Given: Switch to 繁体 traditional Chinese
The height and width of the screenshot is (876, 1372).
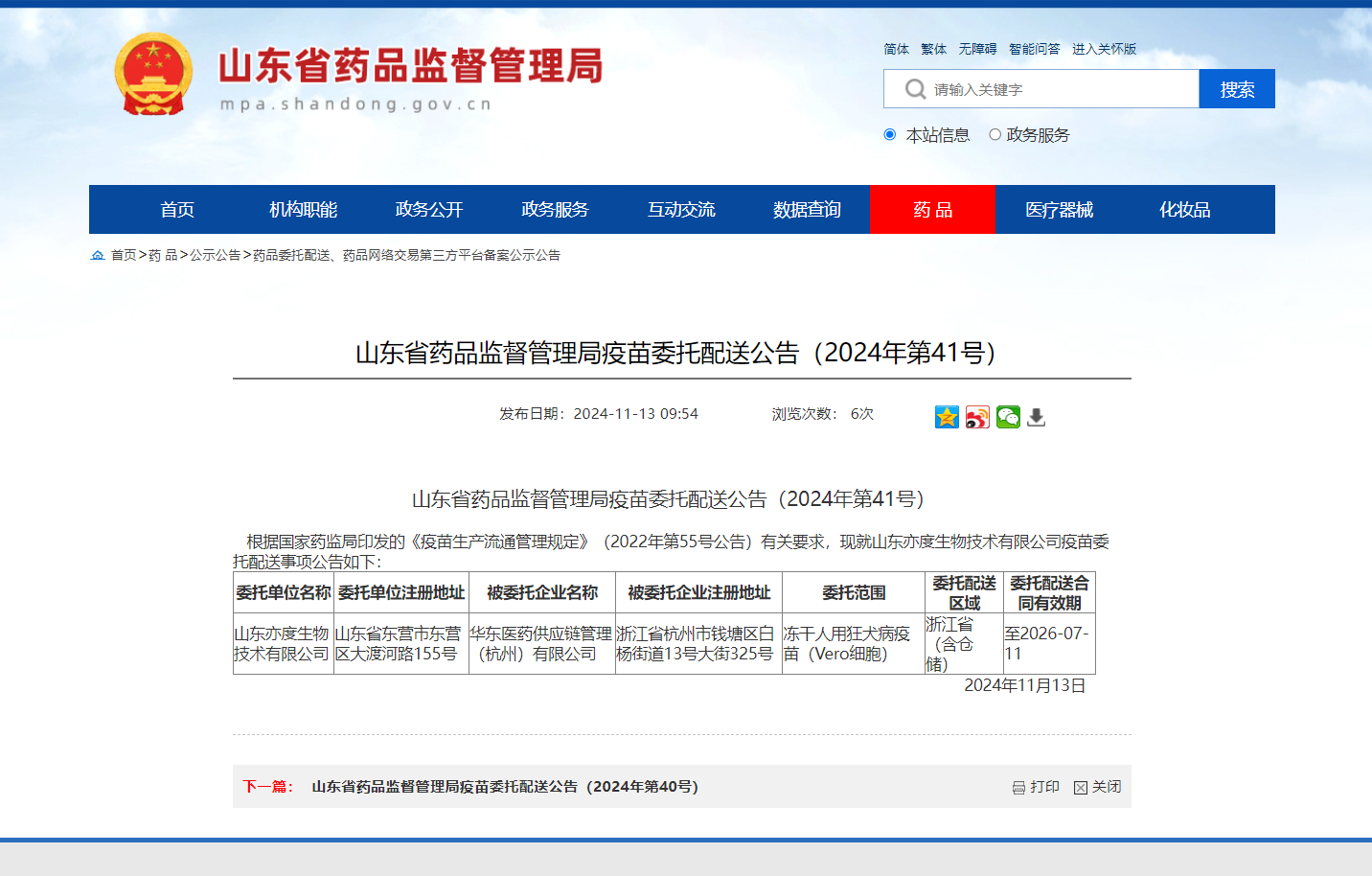Looking at the screenshot, I should (933, 49).
